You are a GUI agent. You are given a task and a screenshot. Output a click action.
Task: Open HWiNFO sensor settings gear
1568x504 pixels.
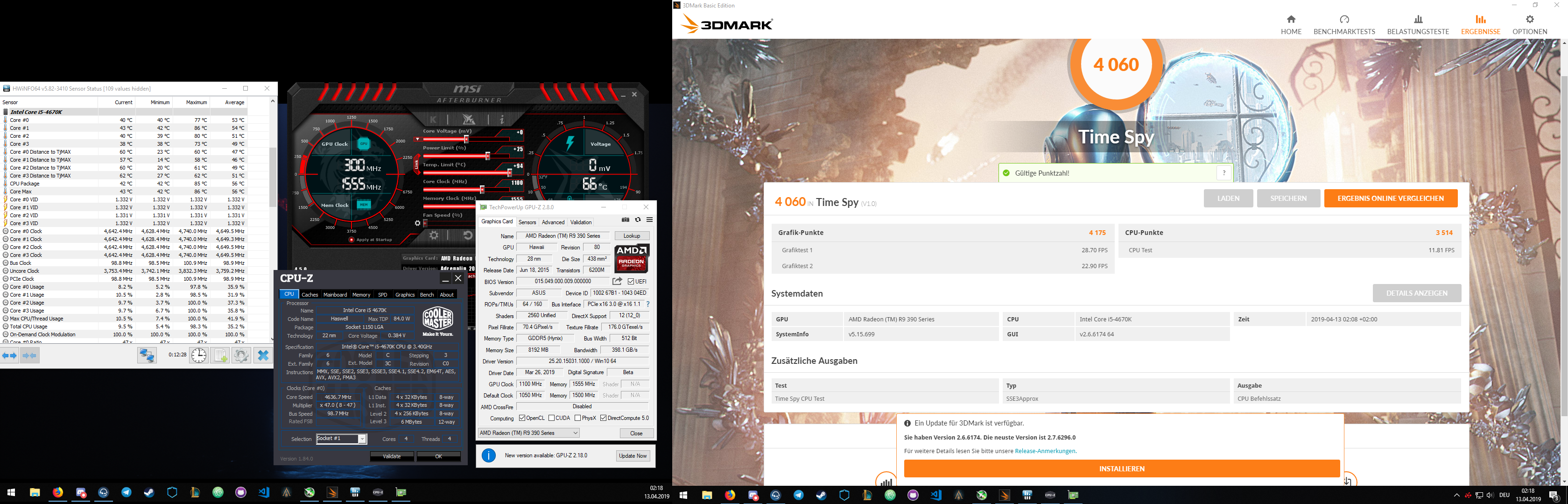point(242,356)
